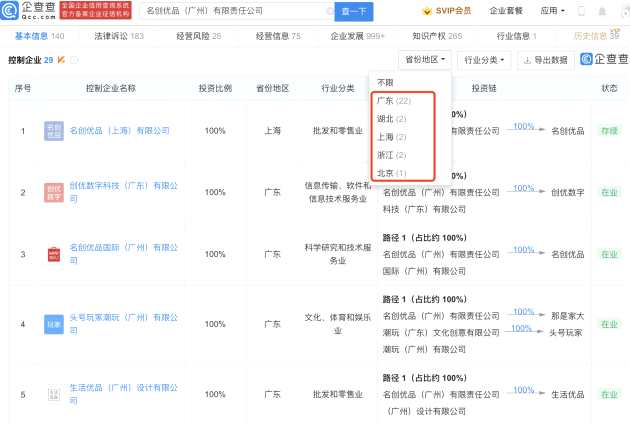Click the 状态 column header

(609, 88)
